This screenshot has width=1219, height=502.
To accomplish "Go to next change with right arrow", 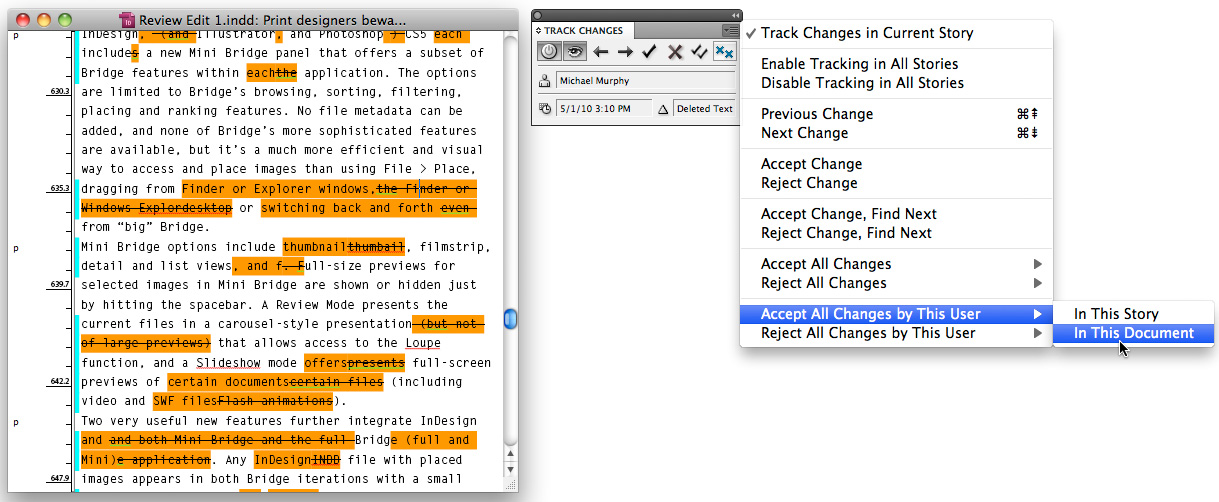I will (625, 52).
